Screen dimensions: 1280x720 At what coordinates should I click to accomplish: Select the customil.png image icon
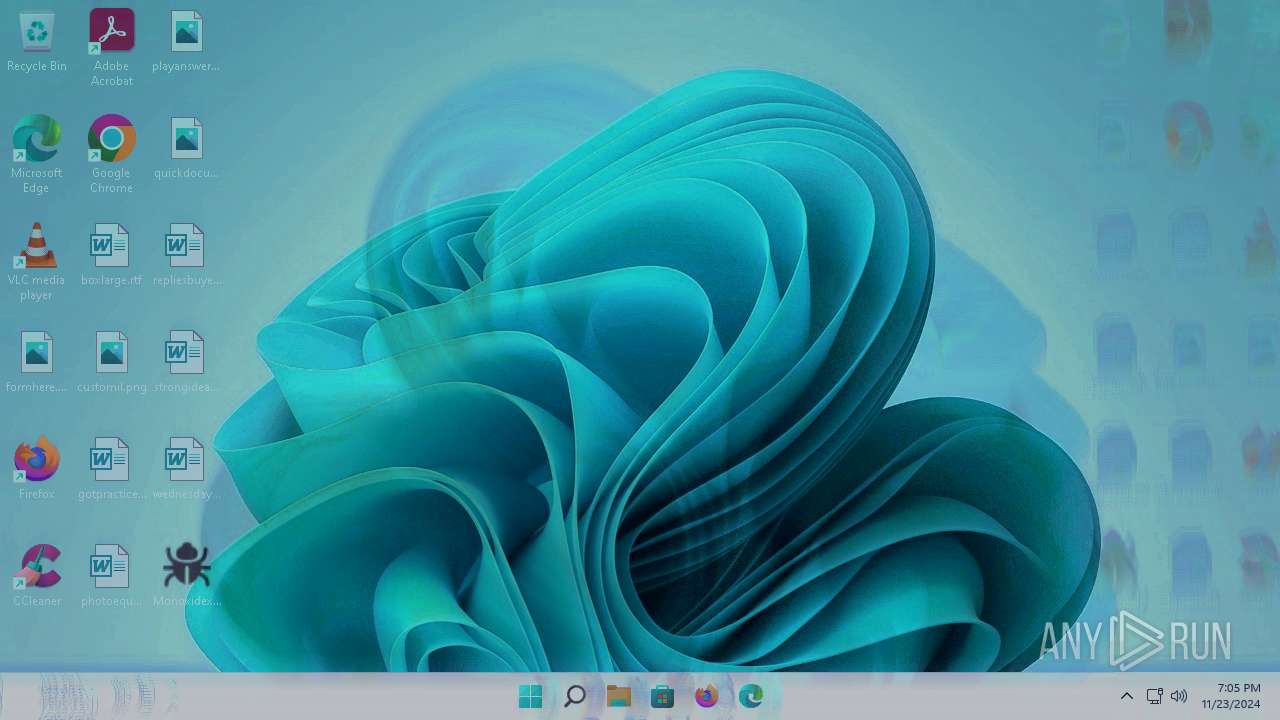click(x=111, y=362)
